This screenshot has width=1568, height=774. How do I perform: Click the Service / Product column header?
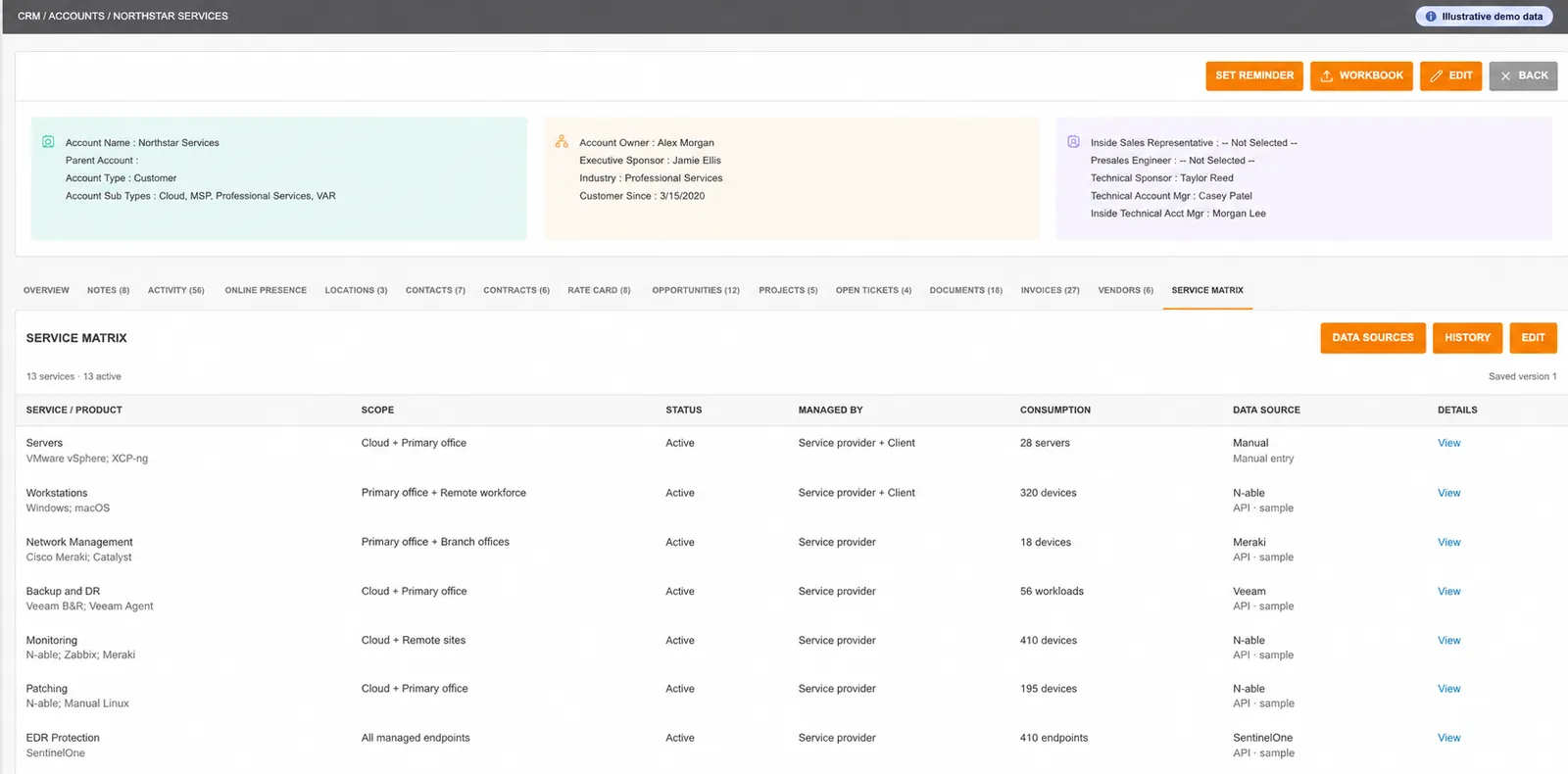(74, 410)
